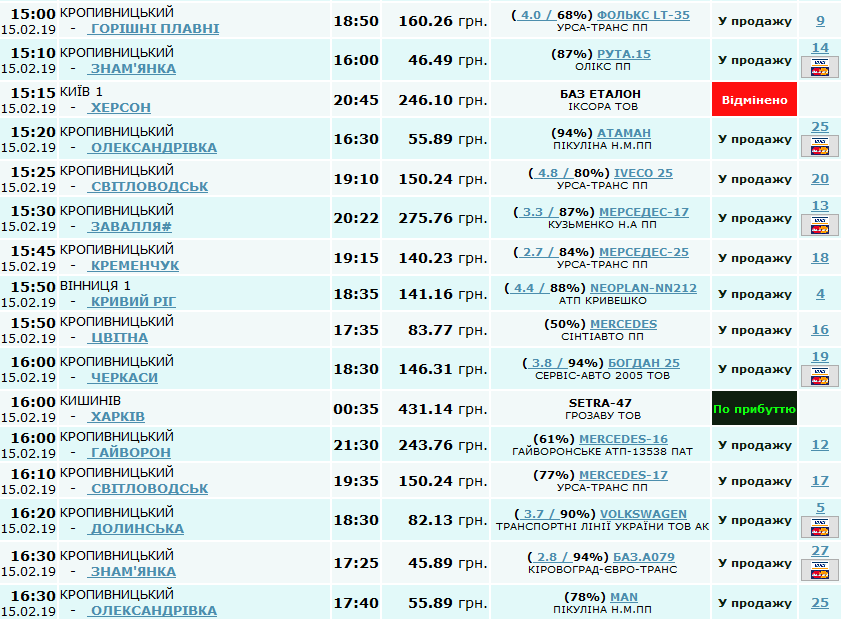The width and height of the screenshot is (843, 621).
Task: Click the IVECO 25 bus model link
Action: 643,173
